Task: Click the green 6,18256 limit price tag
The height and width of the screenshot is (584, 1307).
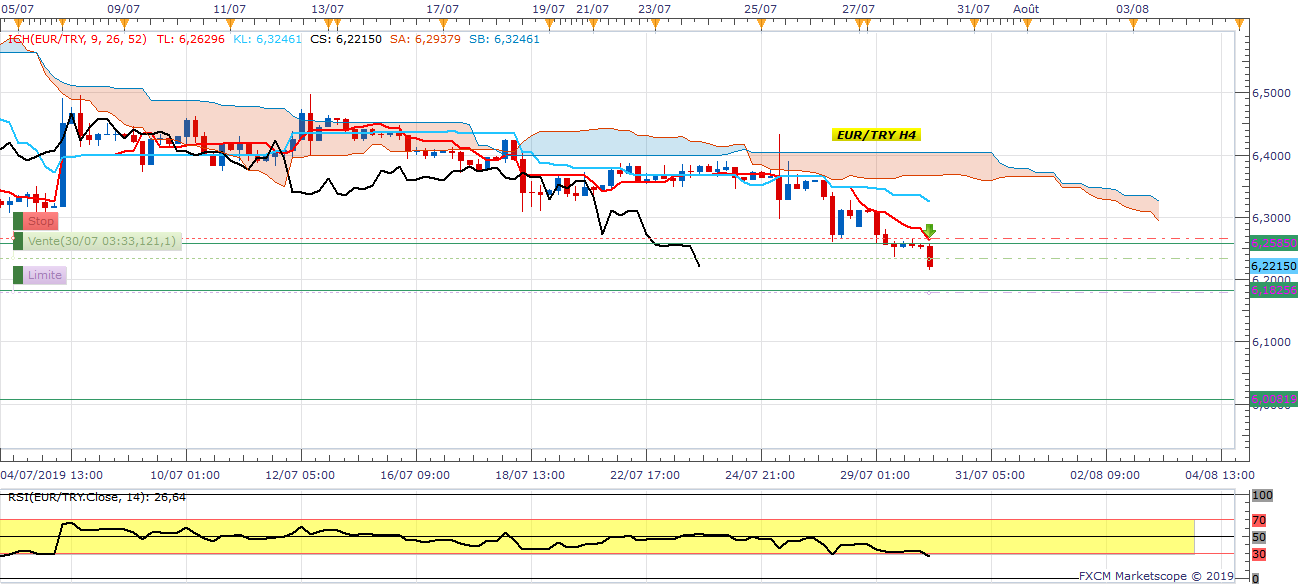Action: coord(1272,291)
